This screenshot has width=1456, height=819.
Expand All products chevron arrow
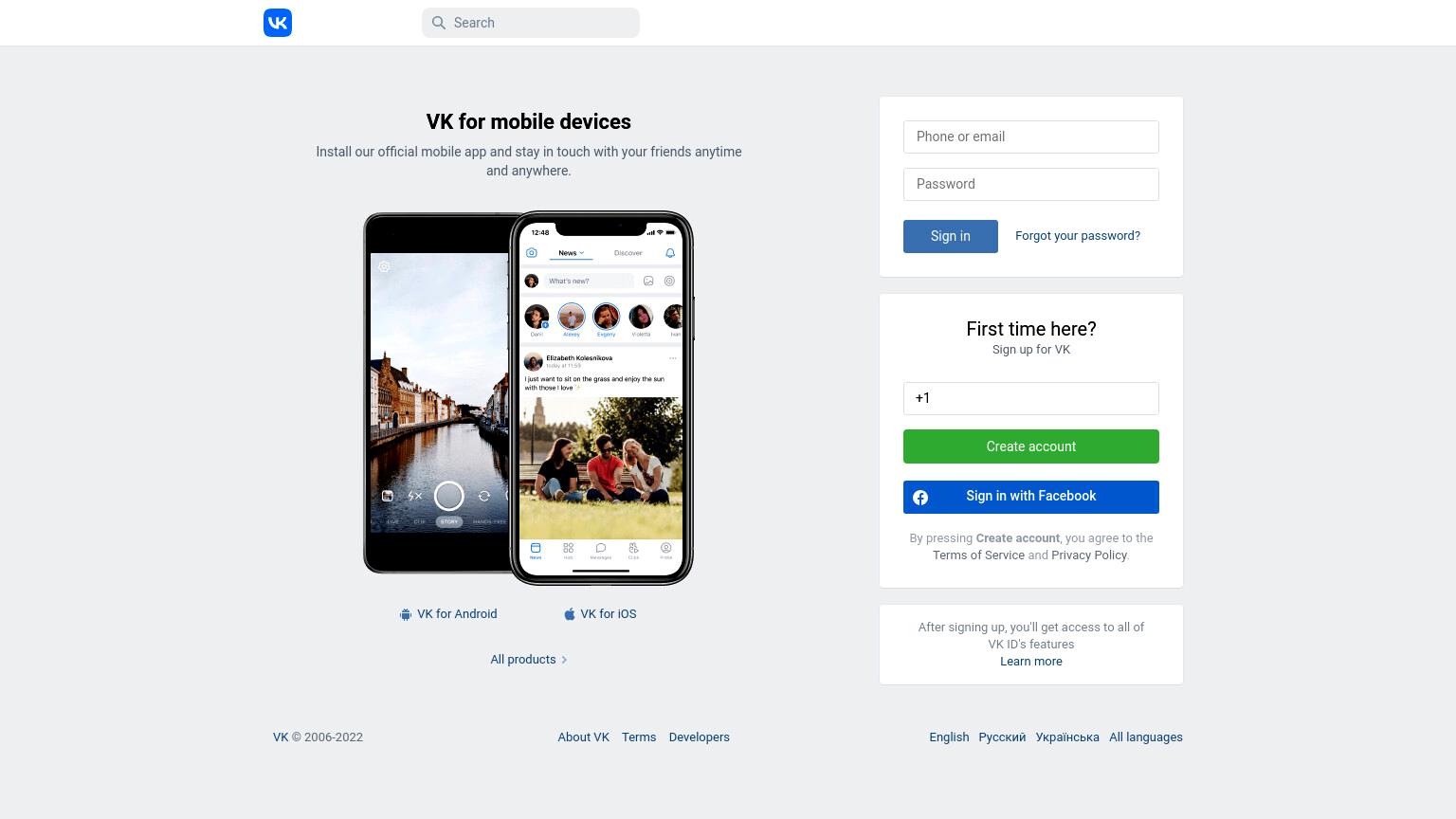564,660
